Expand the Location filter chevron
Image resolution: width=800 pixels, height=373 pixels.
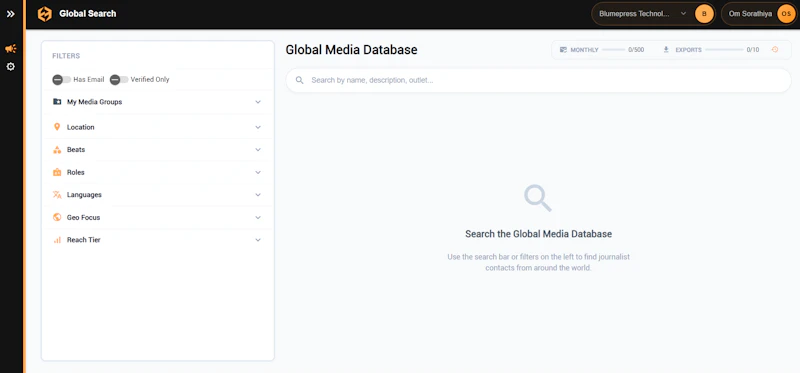click(258, 127)
